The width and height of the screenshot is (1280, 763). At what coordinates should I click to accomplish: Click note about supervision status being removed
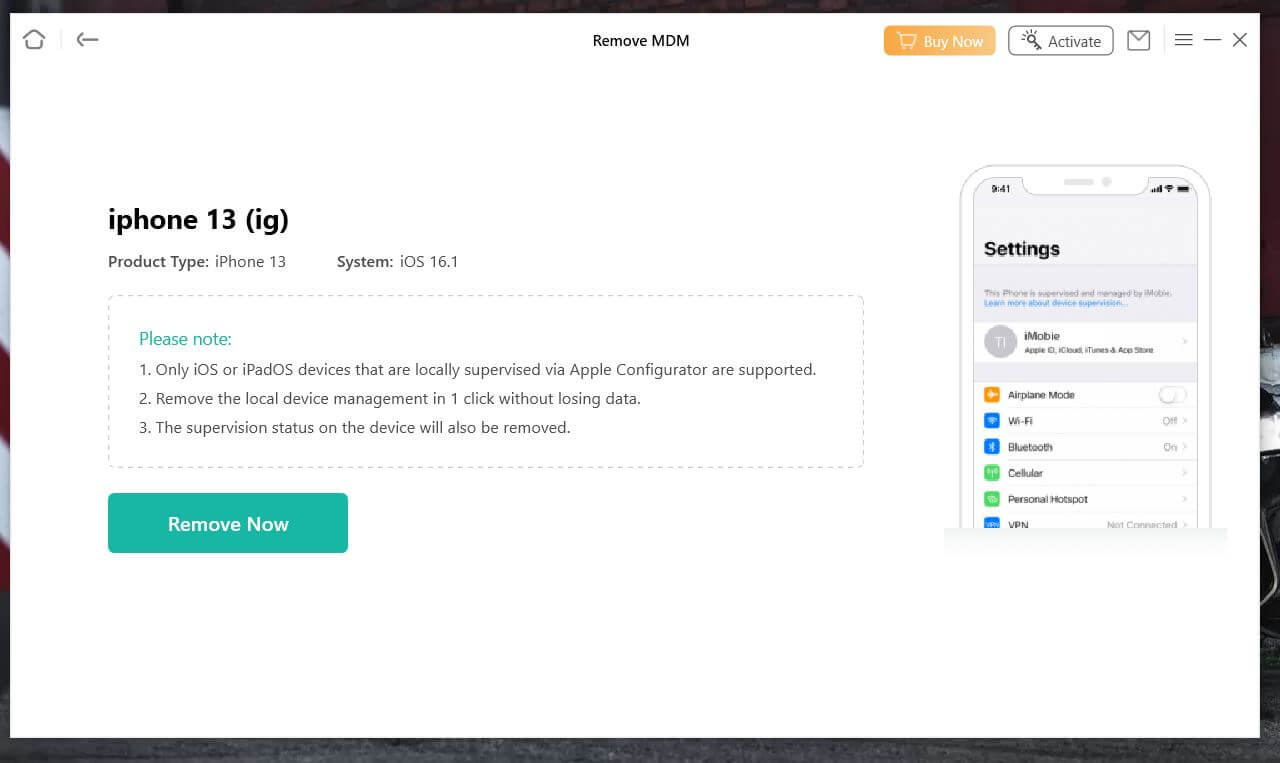[x=355, y=428]
